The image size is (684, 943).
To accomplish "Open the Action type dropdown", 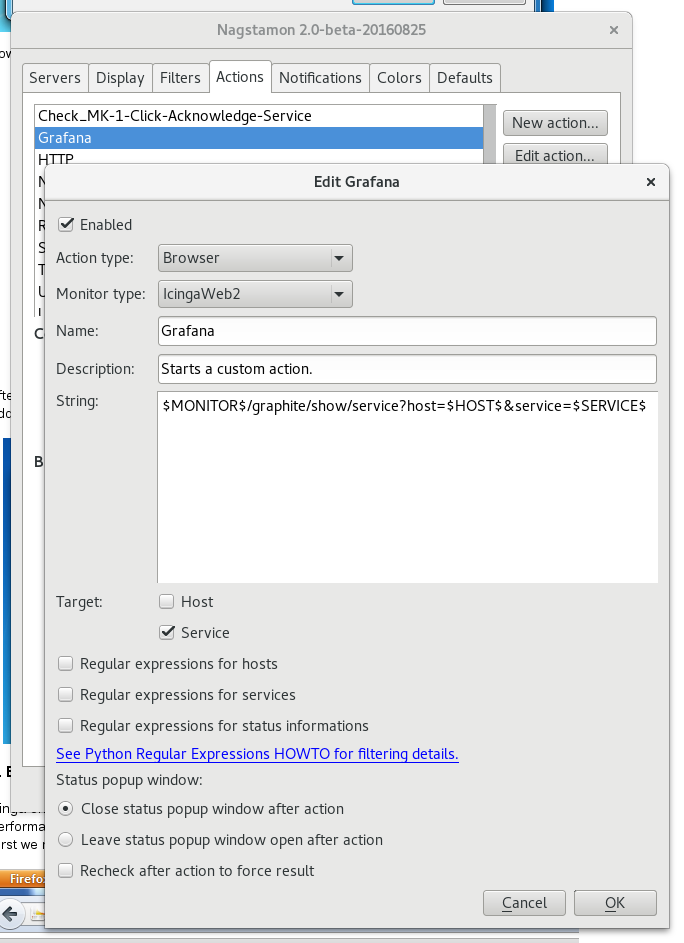I will pos(255,258).
